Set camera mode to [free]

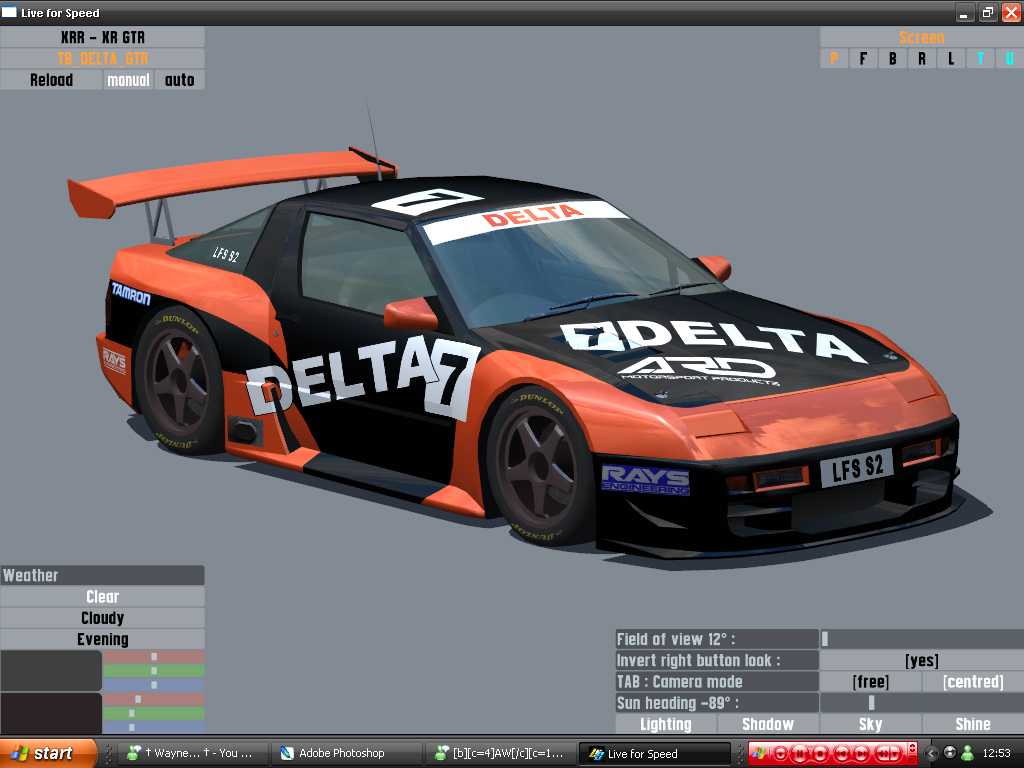pyautogui.click(x=871, y=682)
